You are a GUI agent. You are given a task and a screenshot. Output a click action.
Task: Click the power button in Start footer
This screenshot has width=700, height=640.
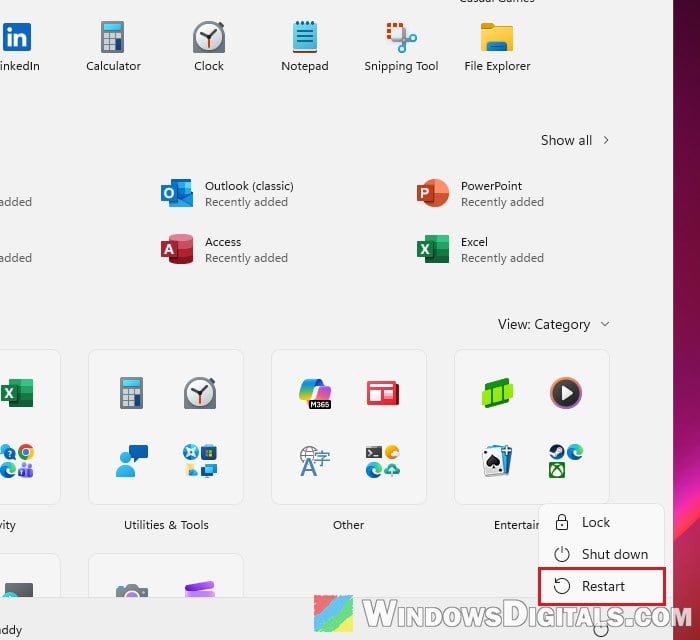point(601,629)
